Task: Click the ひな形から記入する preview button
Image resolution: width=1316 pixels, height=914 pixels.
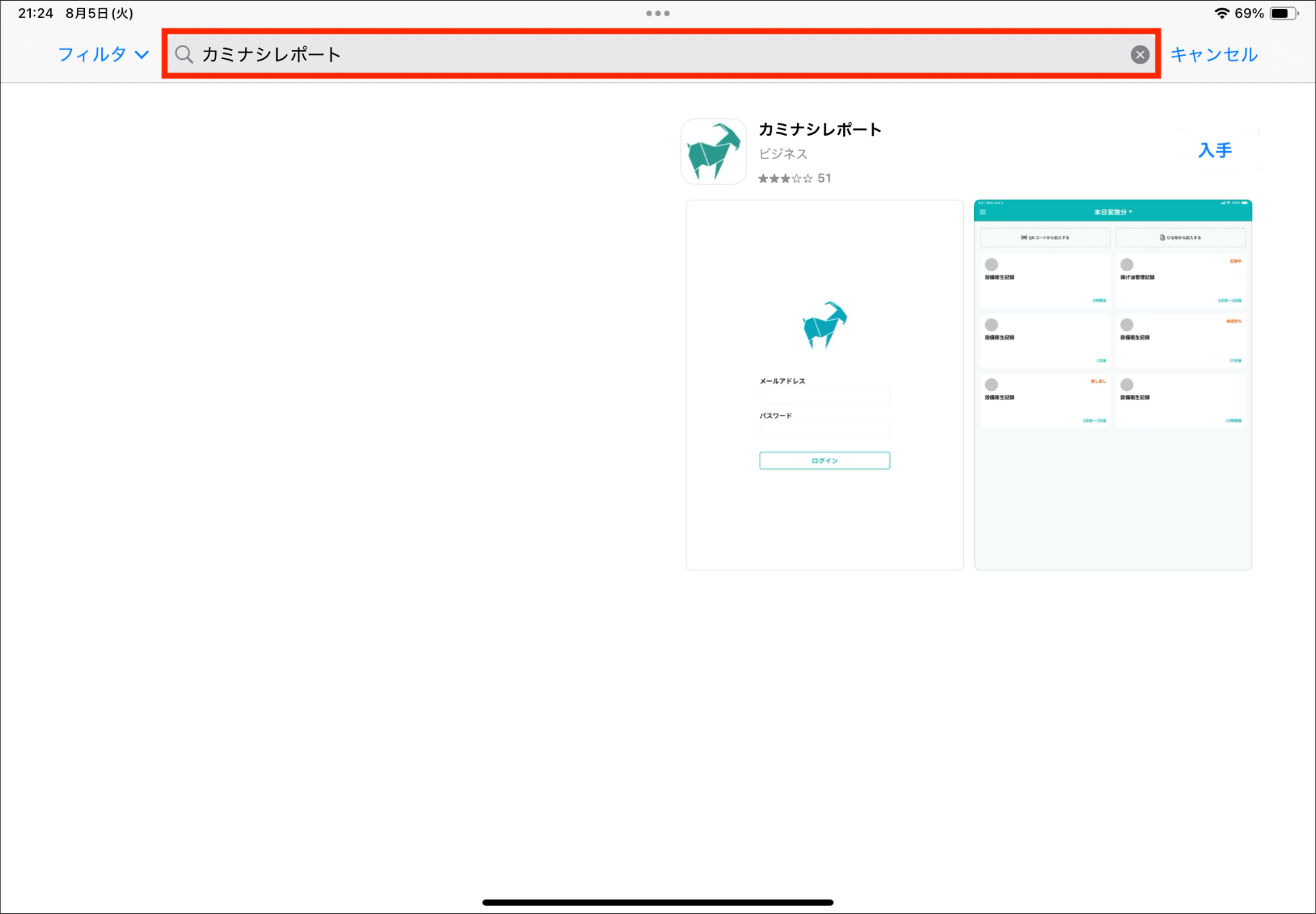Action: 1180,238
